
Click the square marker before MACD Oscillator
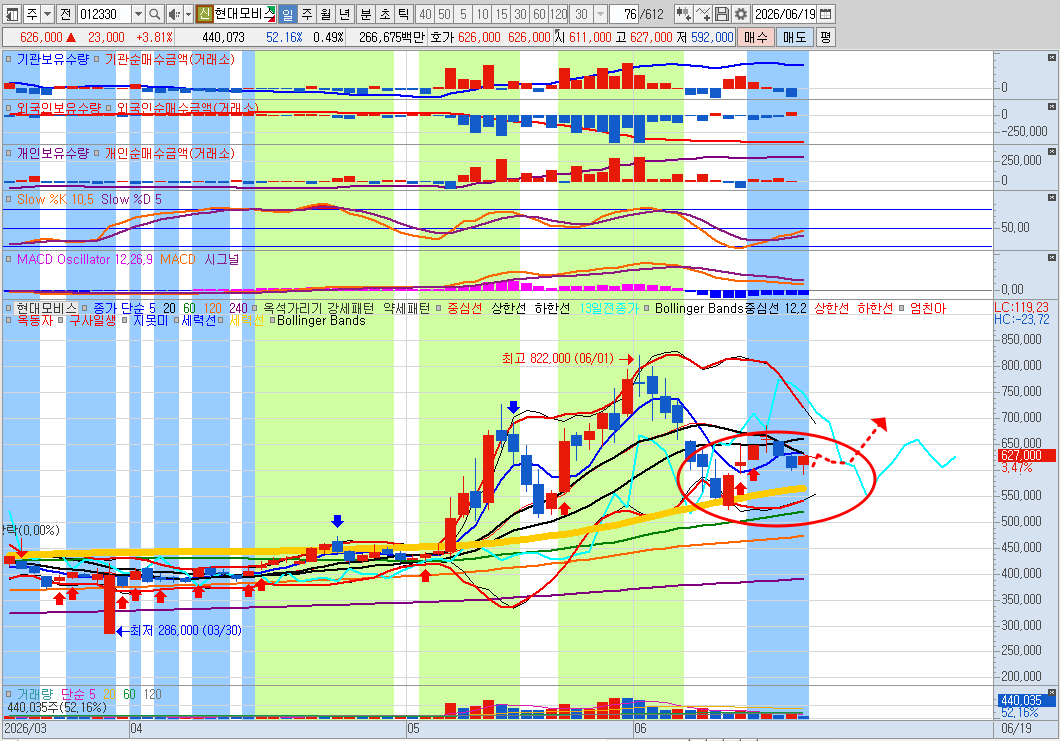(9, 260)
